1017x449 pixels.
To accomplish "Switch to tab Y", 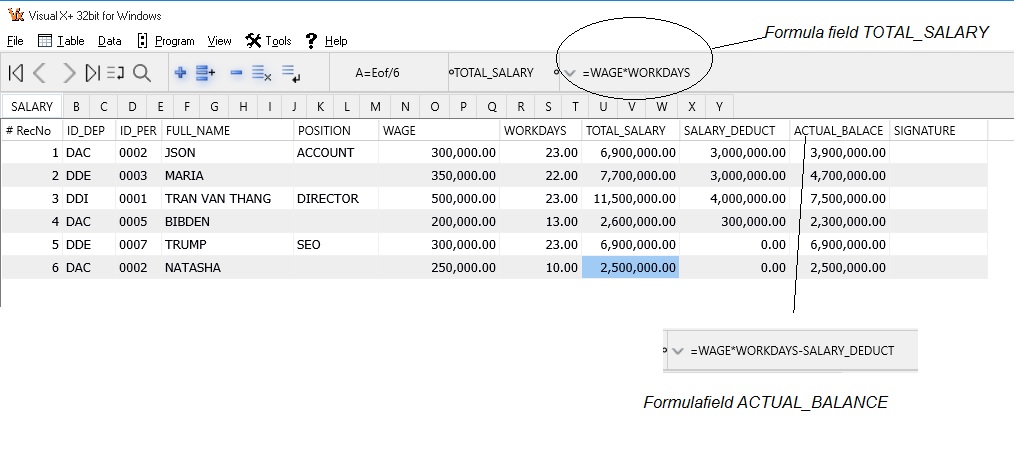I will [x=719, y=106].
